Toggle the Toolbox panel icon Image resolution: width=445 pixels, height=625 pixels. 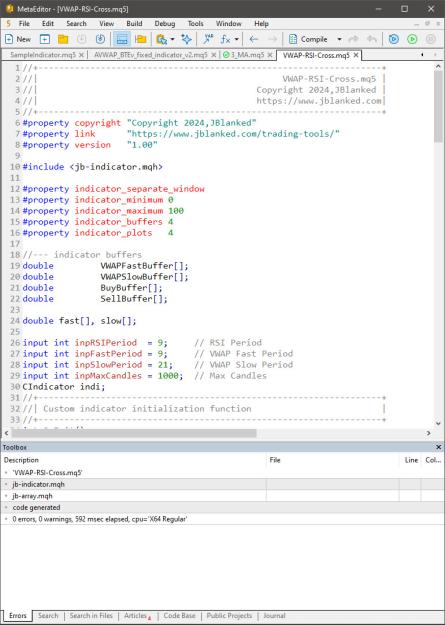coord(122,39)
